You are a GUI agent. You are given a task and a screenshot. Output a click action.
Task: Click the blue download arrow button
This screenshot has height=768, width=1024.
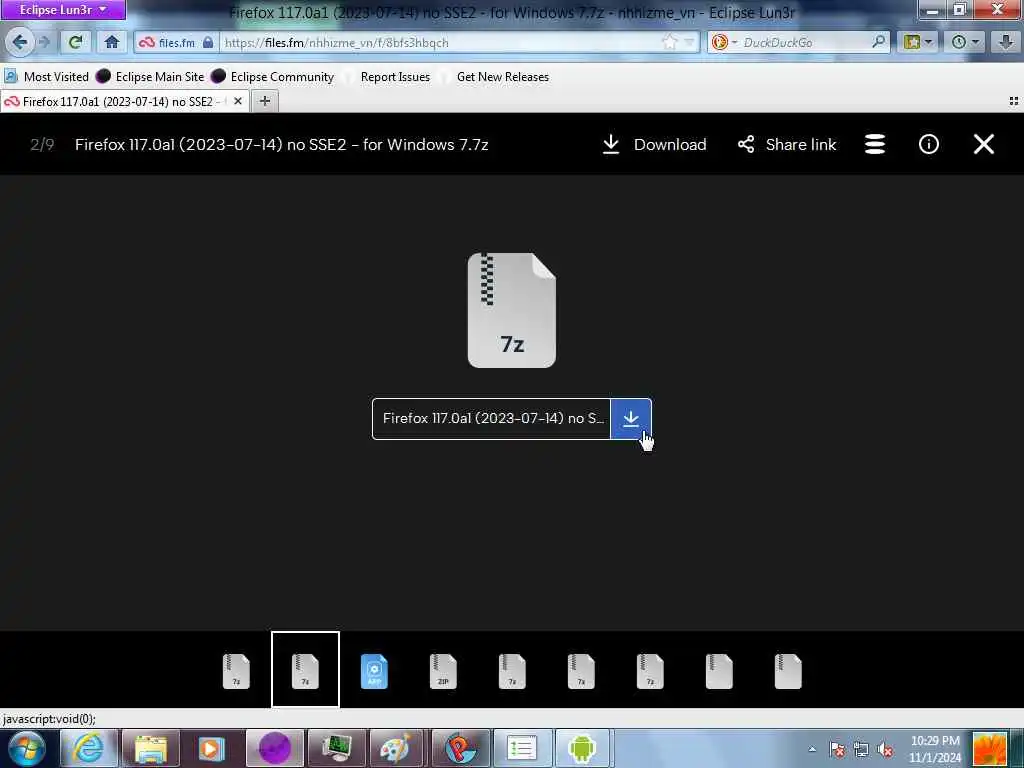[631, 419]
